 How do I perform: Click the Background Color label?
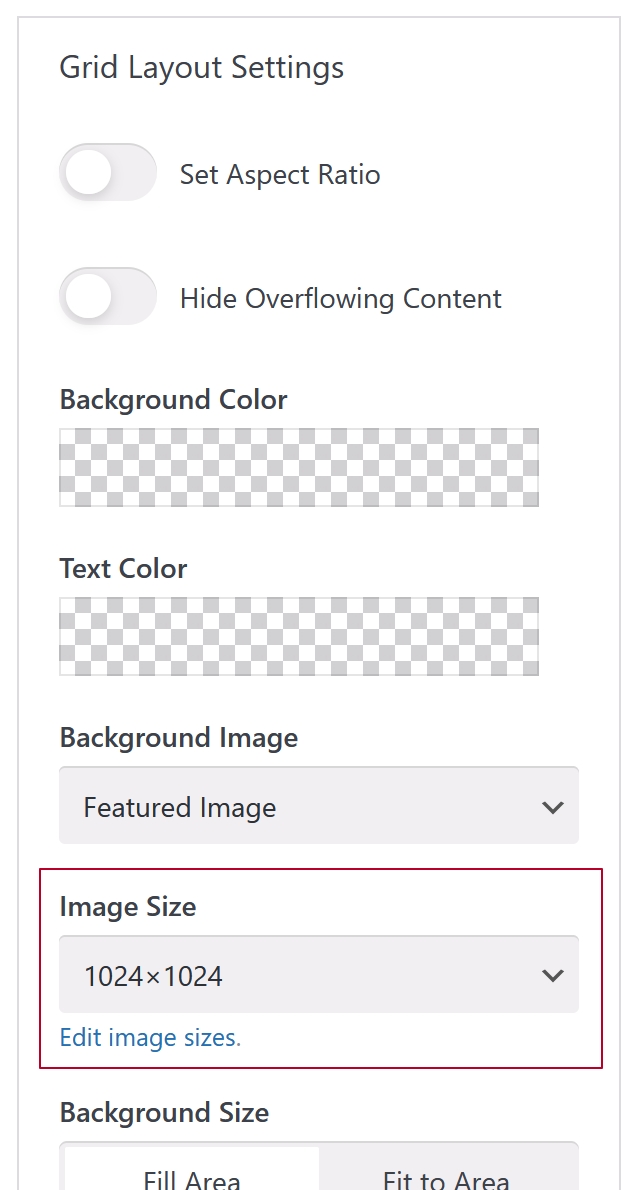pos(173,399)
